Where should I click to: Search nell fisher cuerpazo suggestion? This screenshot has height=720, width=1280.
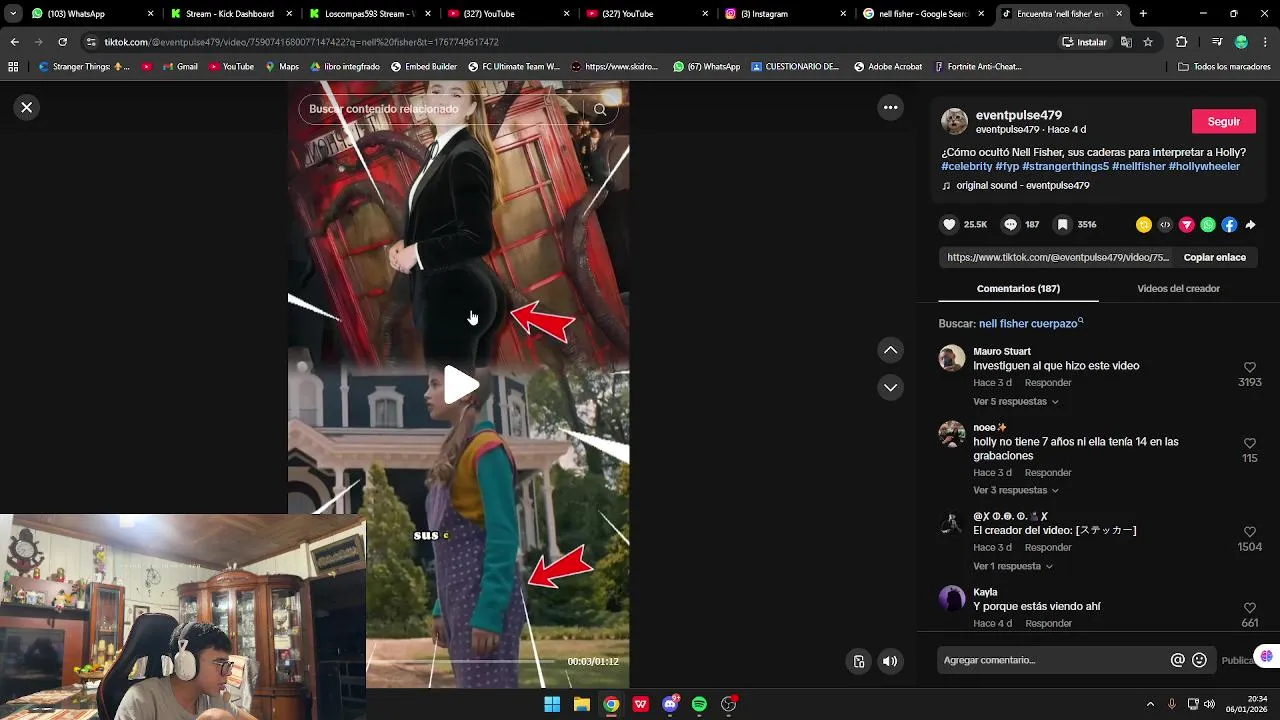point(1031,324)
